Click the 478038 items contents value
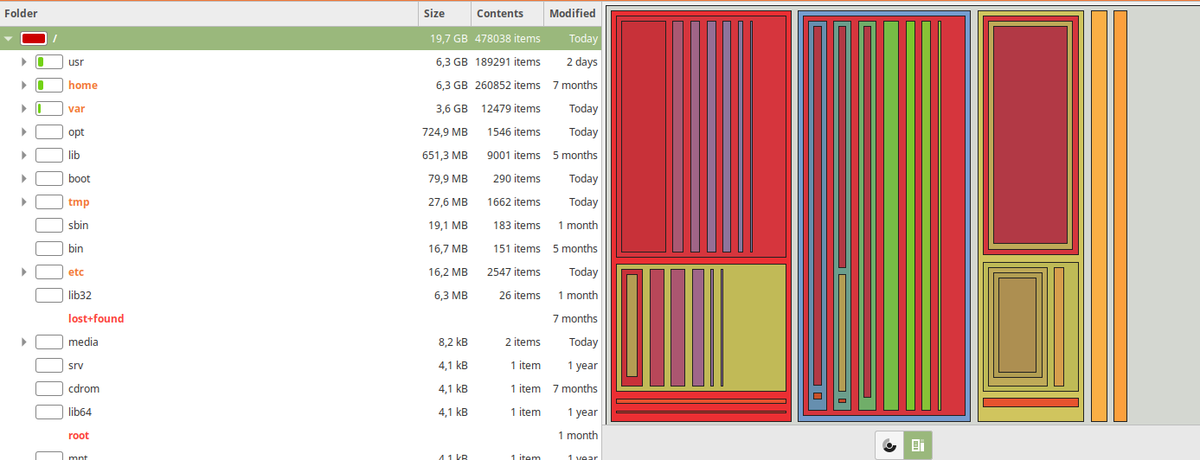The height and width of the screenshot is (460, 1200). pyautogui.click(x=507, y=39)
